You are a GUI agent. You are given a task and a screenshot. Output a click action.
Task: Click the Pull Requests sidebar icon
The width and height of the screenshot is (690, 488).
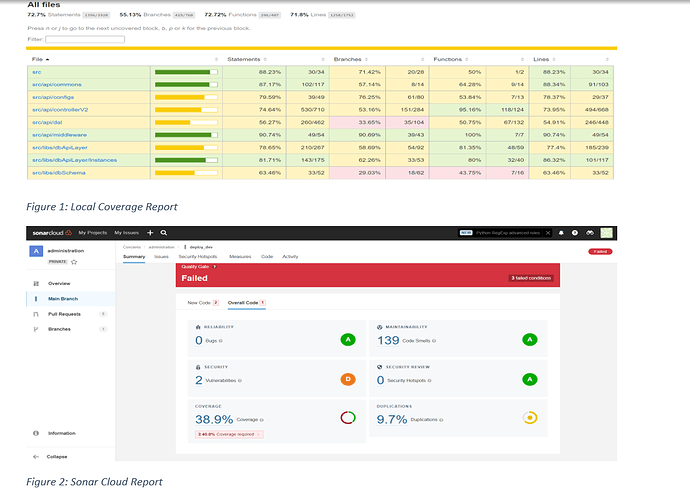tap(36, 314)
